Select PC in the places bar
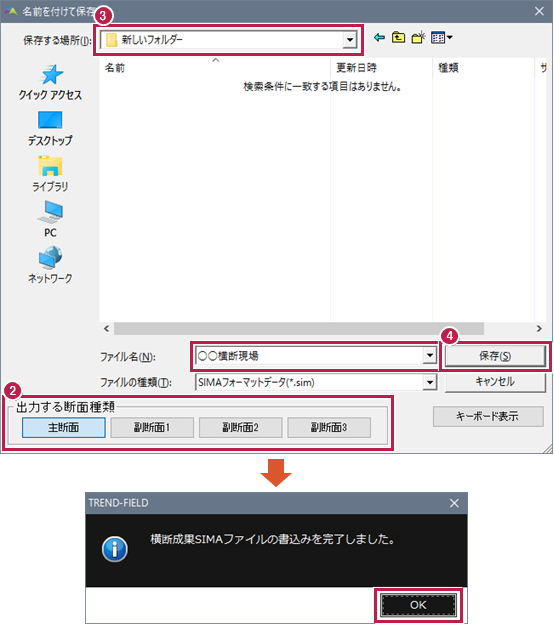Screen dimensions: 554x625 coord(50,220)
